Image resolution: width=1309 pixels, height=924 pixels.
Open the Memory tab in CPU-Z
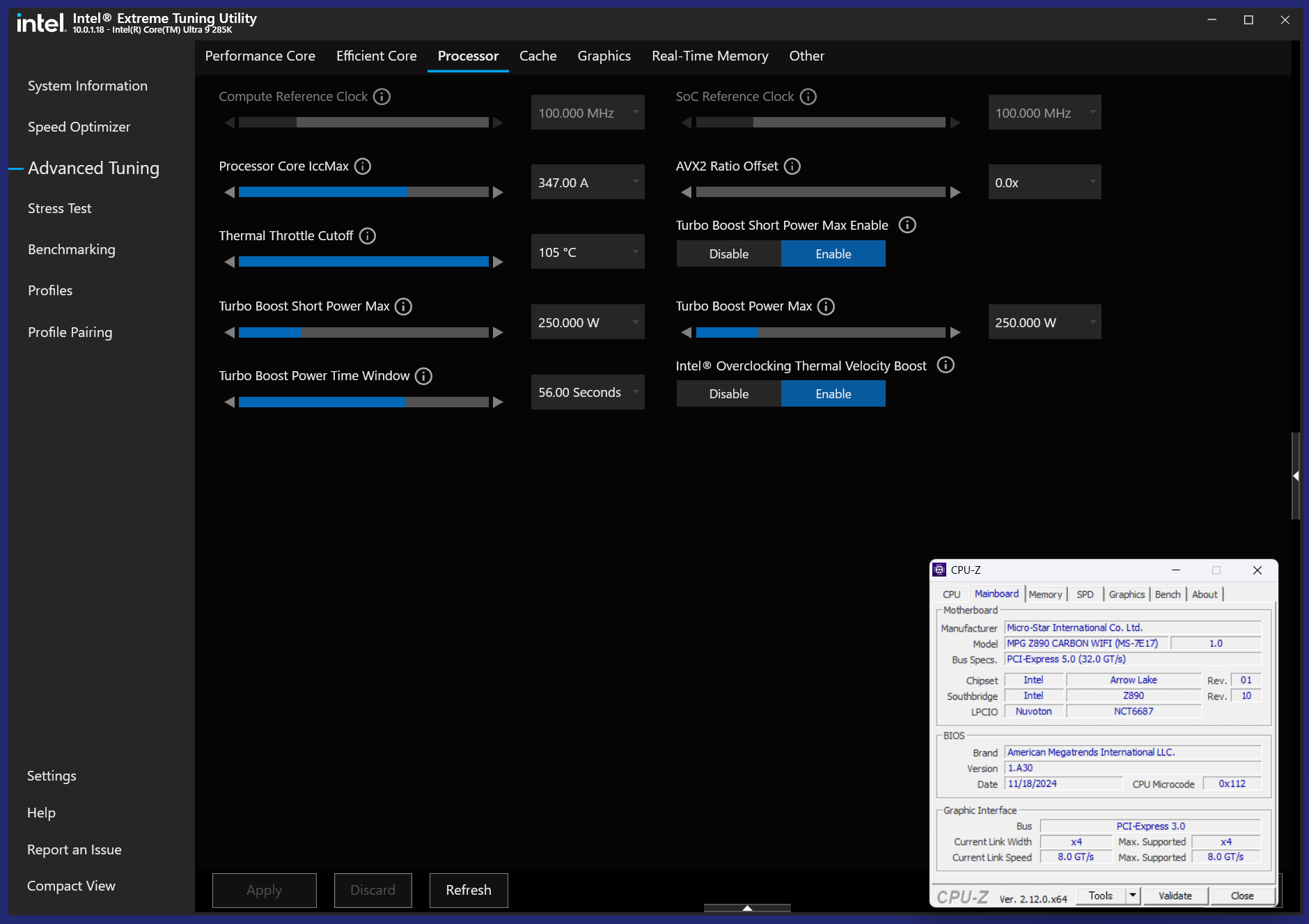pos(1045,594)
